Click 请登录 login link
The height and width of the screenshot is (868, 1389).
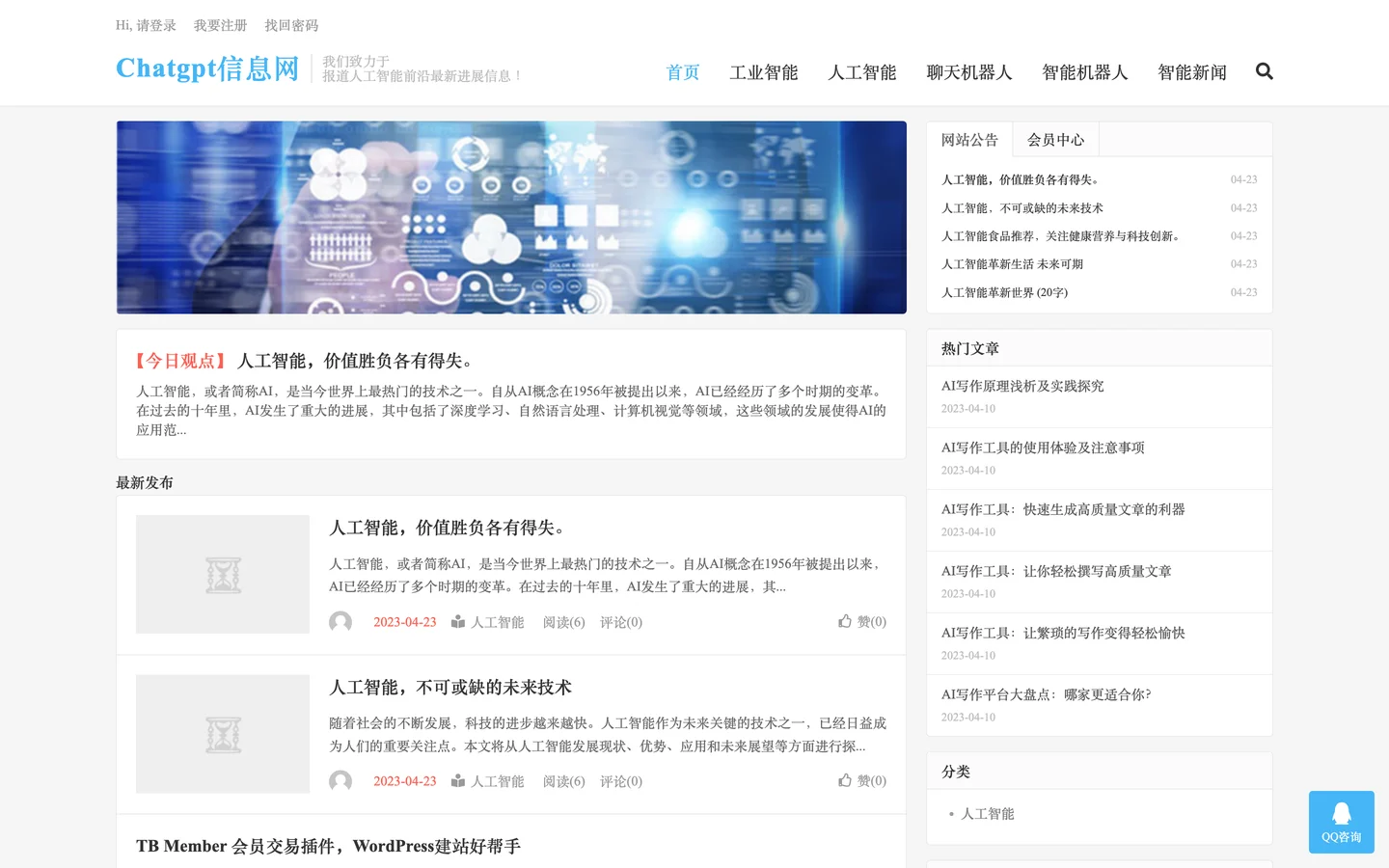156,25
